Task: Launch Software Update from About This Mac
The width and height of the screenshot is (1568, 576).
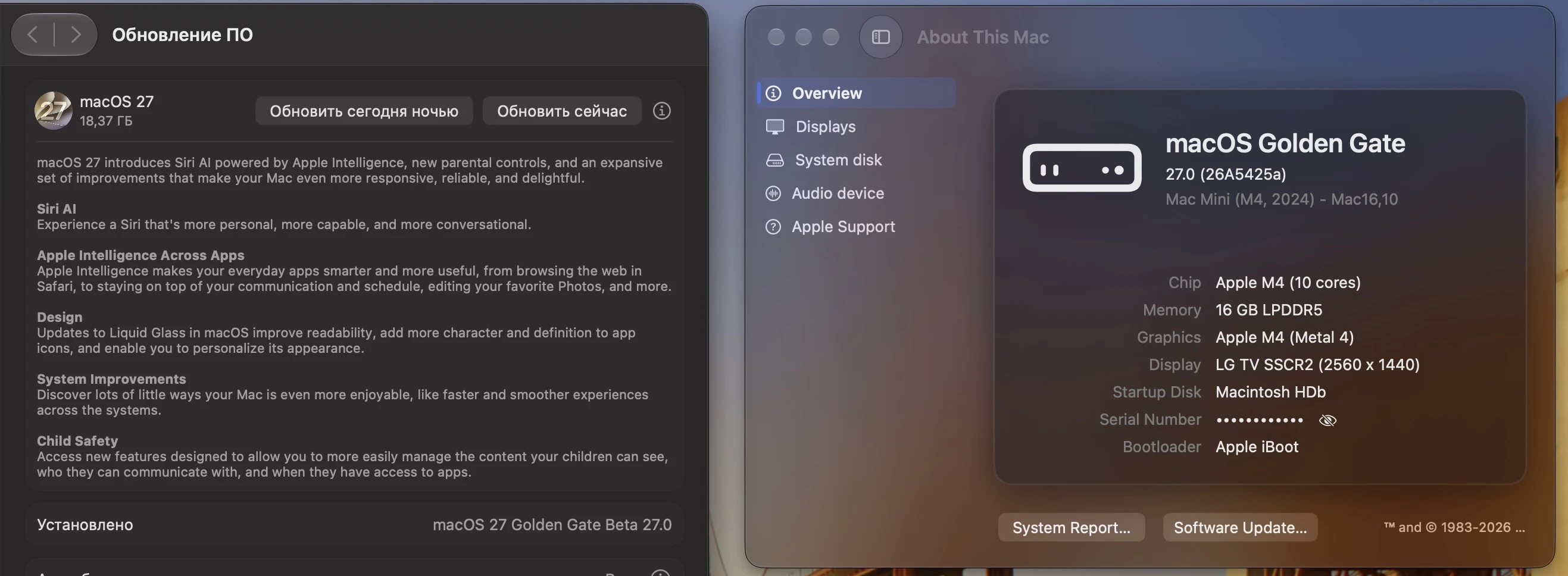Action: click(1240, 527)
